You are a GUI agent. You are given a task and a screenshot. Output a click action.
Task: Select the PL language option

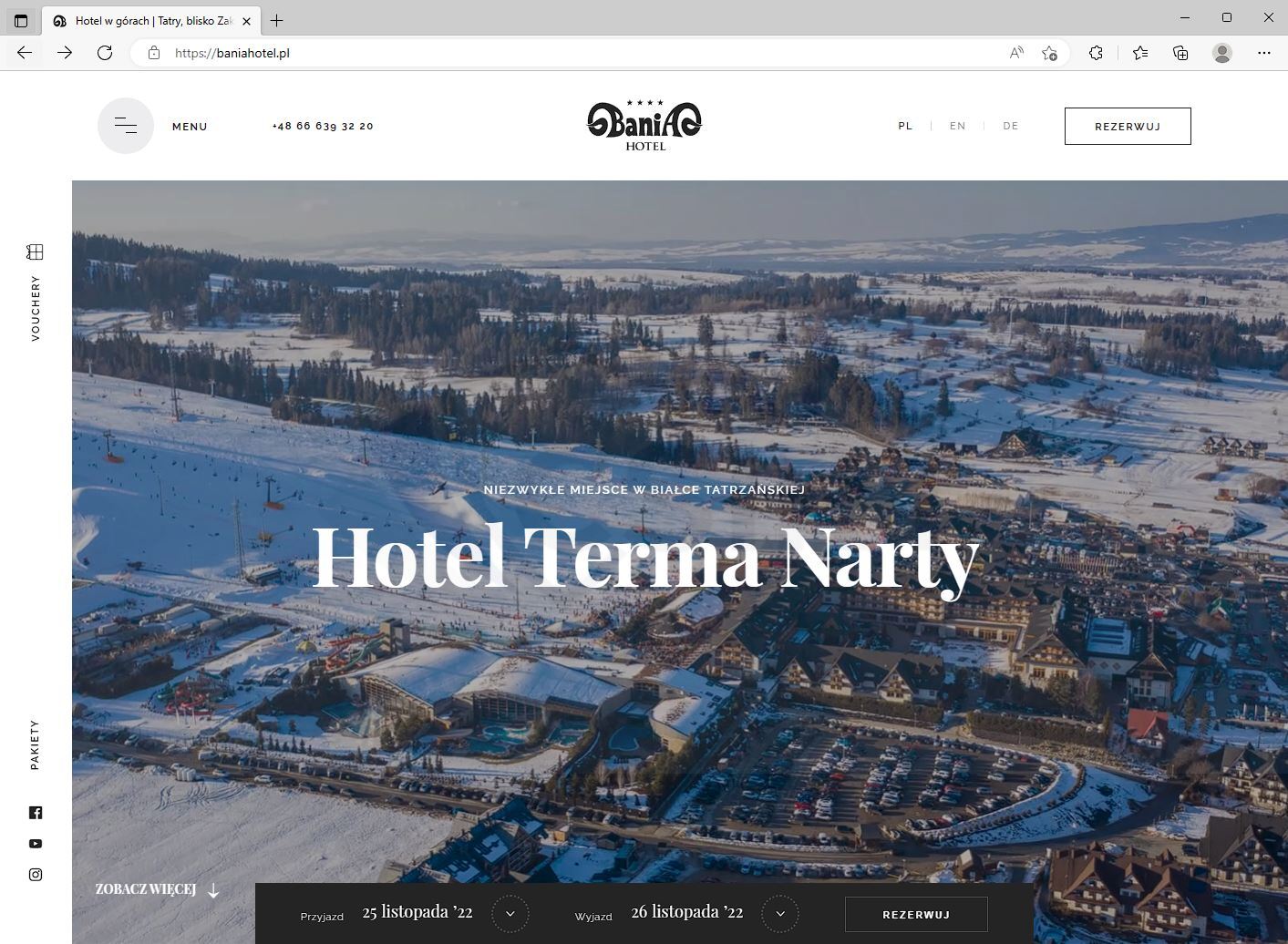[905, 126]
